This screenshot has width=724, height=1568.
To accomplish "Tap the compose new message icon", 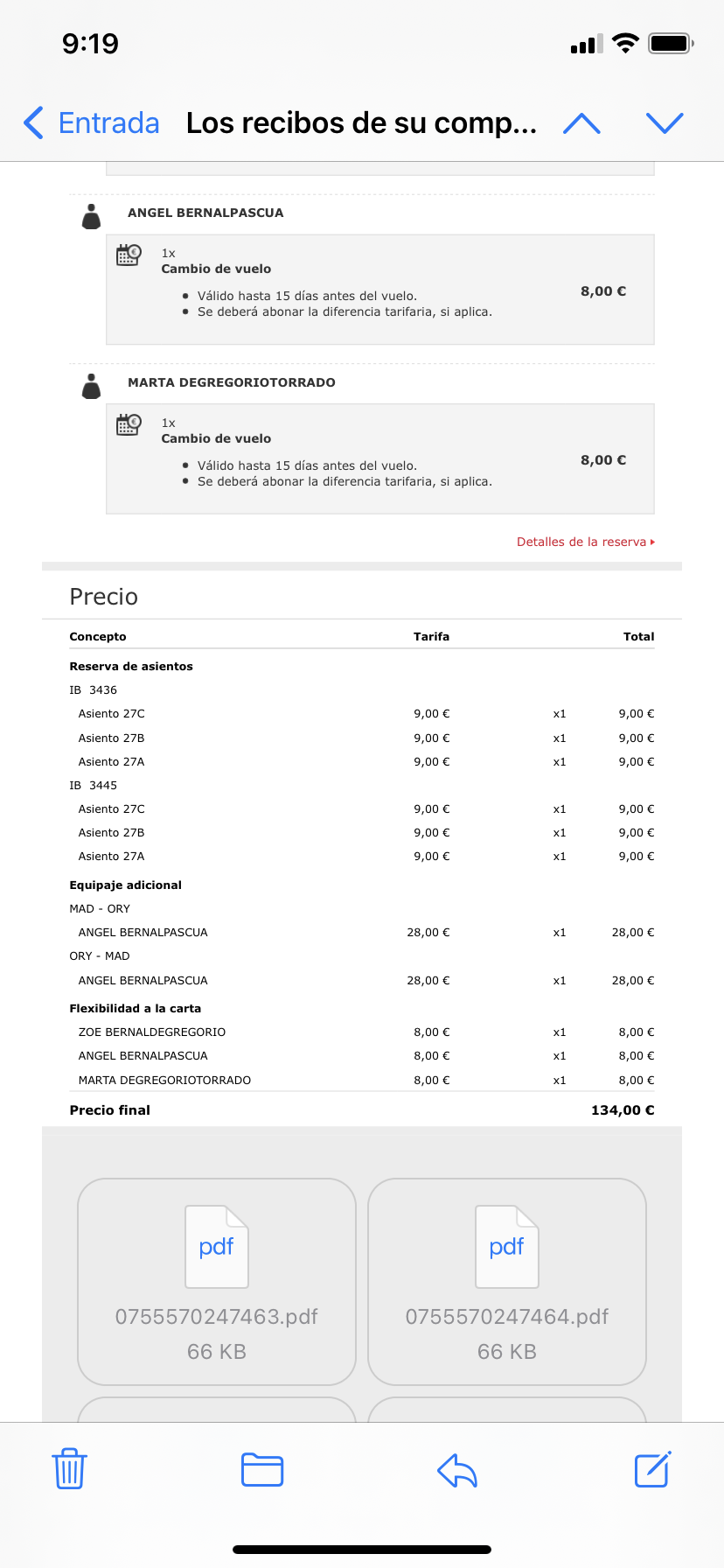I will pyautogui.click(x=652, y=1469).
